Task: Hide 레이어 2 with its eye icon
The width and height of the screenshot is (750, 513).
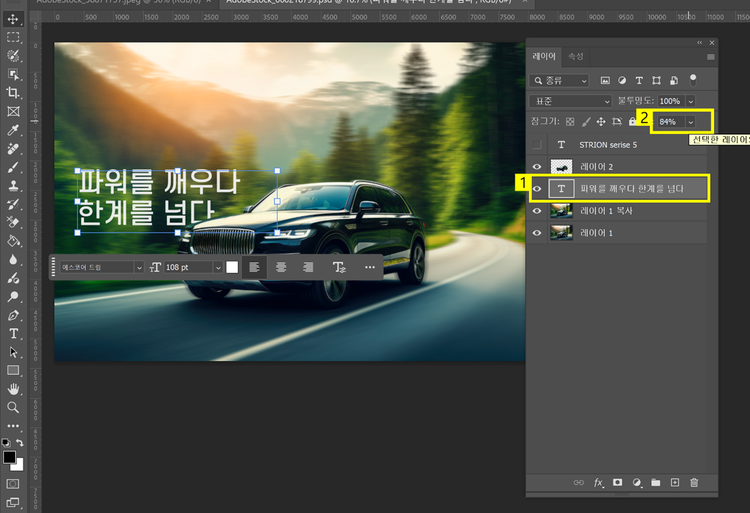Action: pyautogui.click(x=537, y=167)
